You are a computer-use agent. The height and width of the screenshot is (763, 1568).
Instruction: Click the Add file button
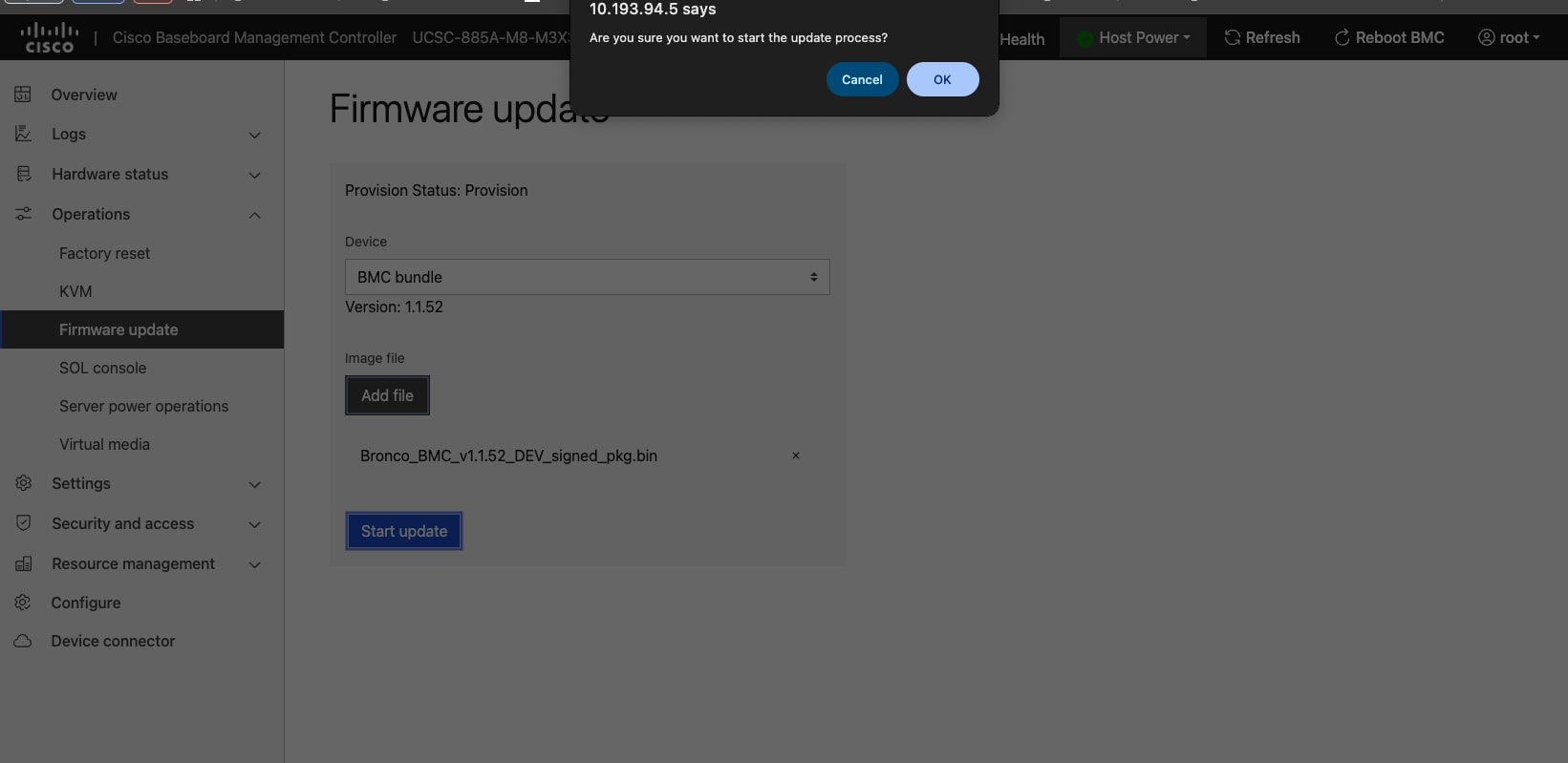click(x=387, y=395)
